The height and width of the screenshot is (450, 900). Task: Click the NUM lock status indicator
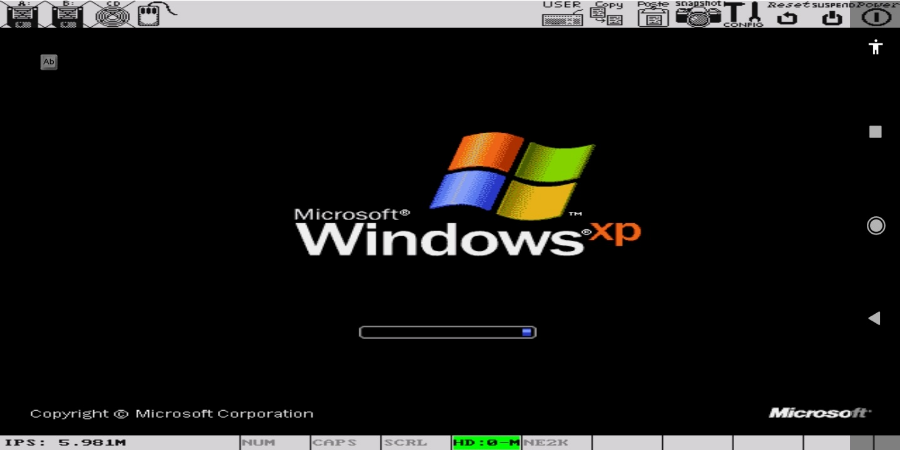point(275,443)
